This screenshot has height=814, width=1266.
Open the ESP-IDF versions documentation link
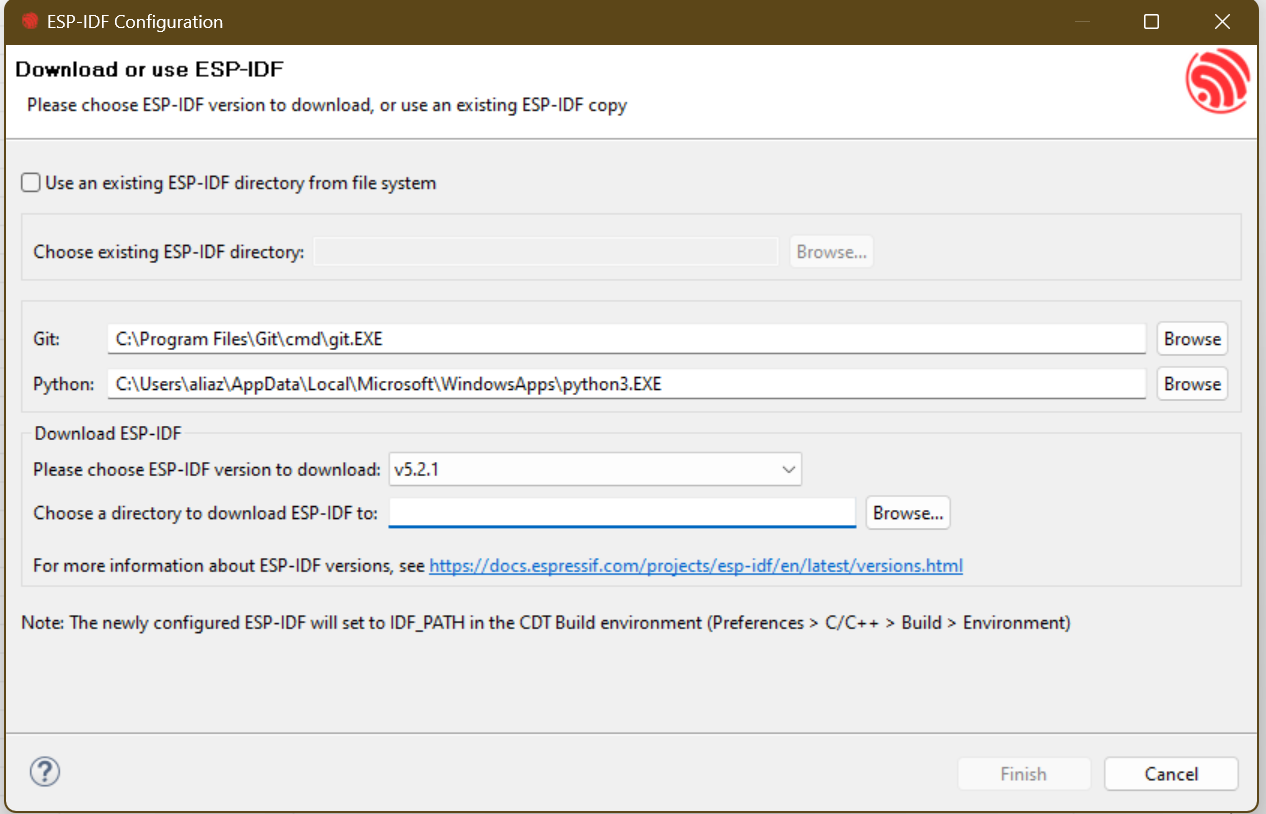(696, 566)
